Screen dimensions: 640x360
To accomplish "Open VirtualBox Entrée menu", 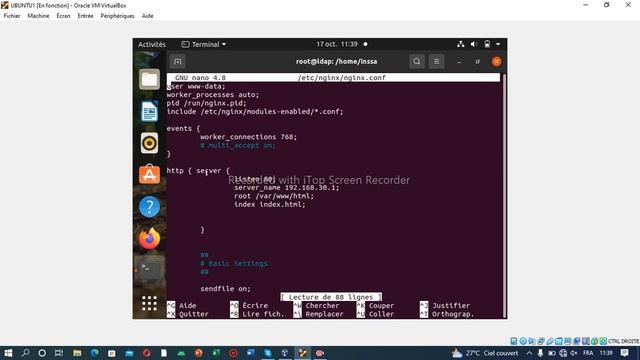I will pos(85,16).
